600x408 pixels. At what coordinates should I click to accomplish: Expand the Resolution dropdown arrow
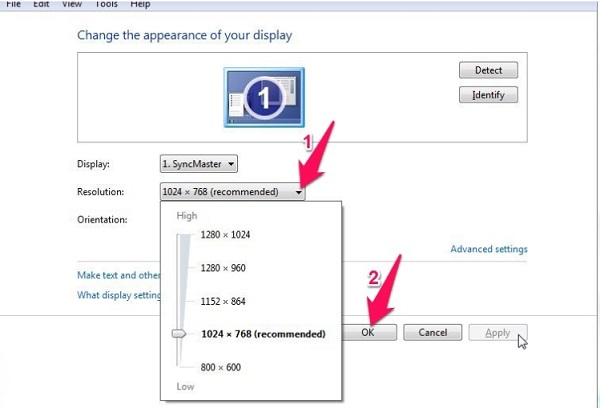click(298, 192)
